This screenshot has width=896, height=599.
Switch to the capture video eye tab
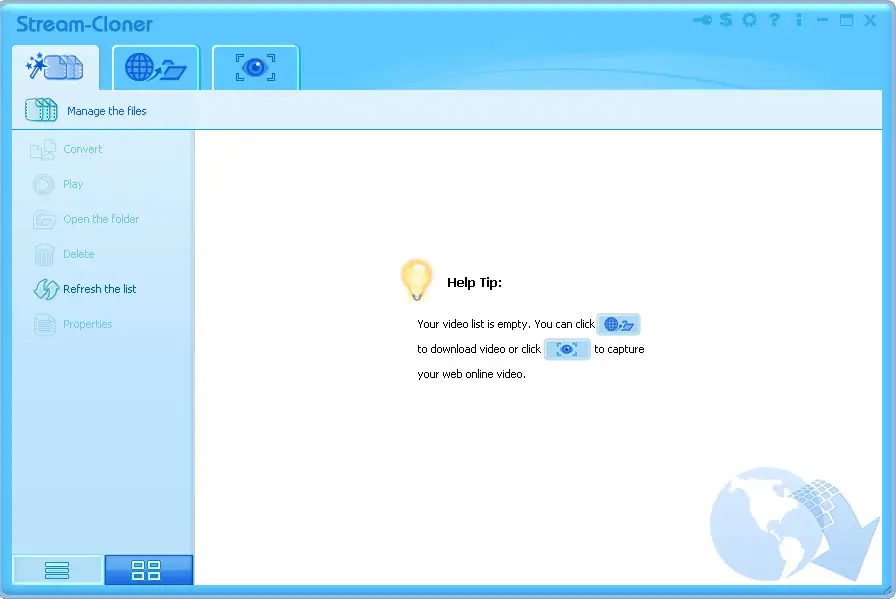point(255,67)
